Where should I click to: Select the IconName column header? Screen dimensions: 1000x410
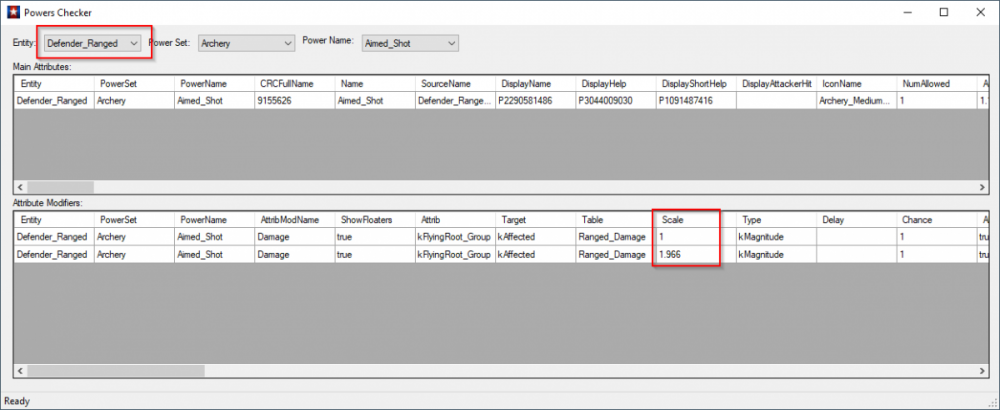[x=855, y=84]
